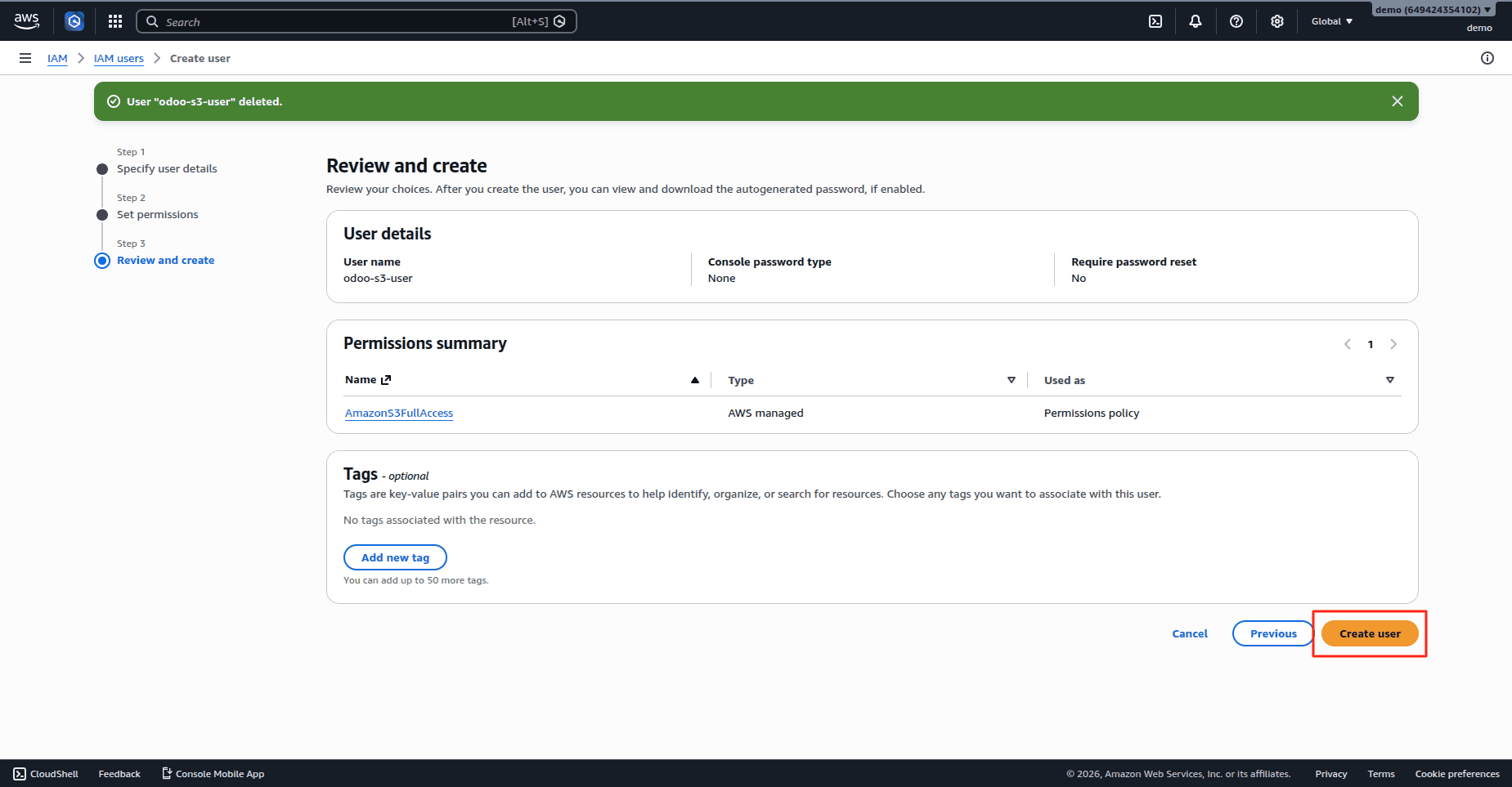This screenshot has width=1512, height=787.
Task: Open CloudShell from the footer
Action: tap(46, 774)
